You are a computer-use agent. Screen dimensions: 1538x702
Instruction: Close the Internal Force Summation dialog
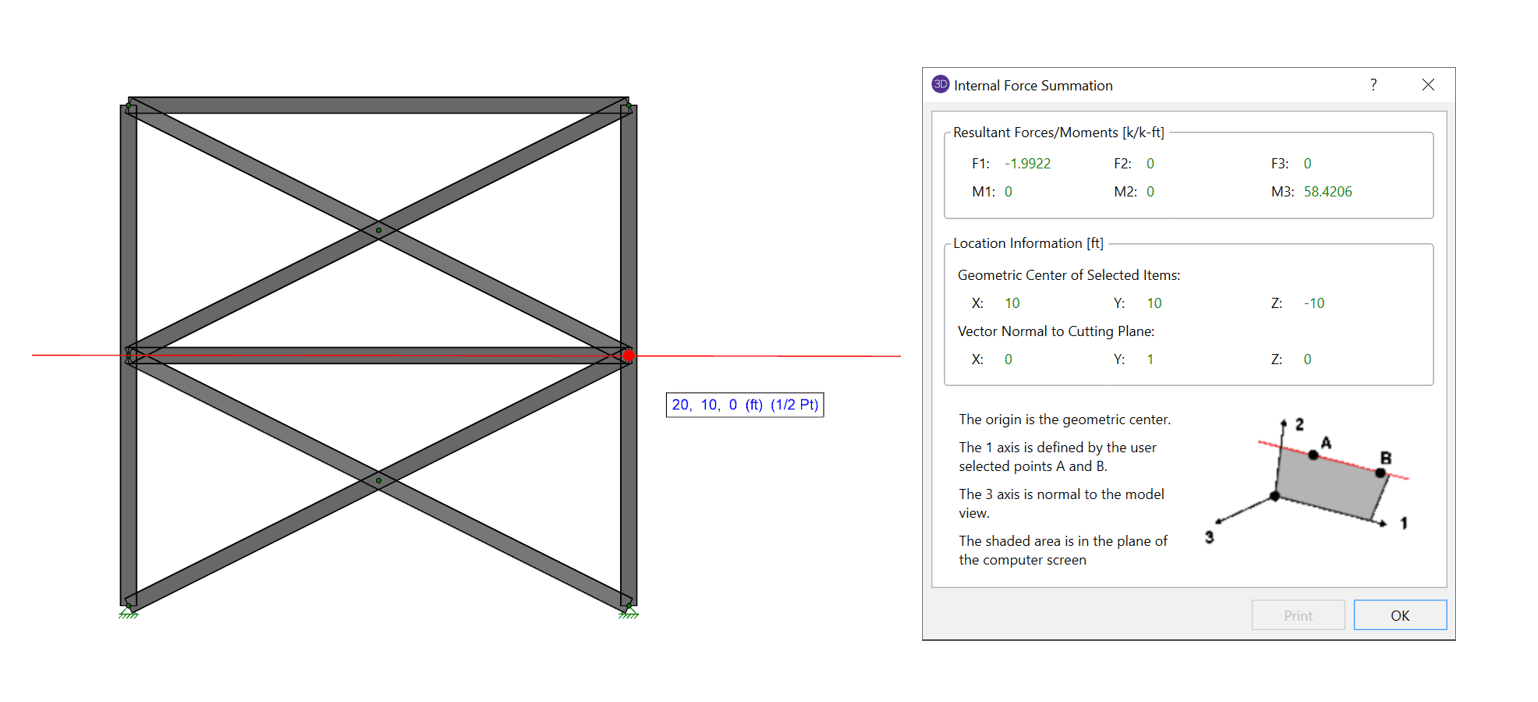pyautogui.click(x=1428, y=85)
